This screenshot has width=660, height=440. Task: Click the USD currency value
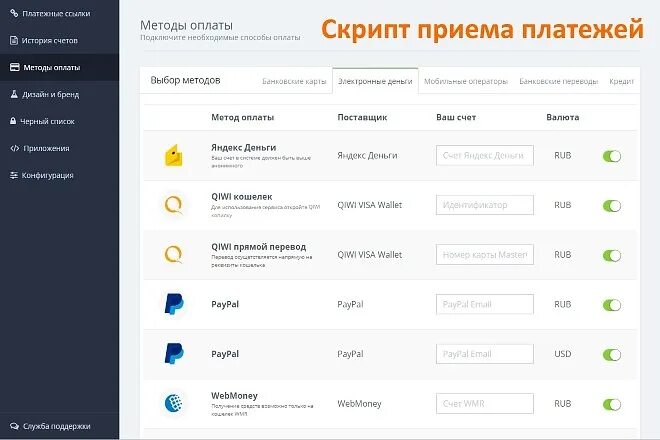(x=563, y=354)
